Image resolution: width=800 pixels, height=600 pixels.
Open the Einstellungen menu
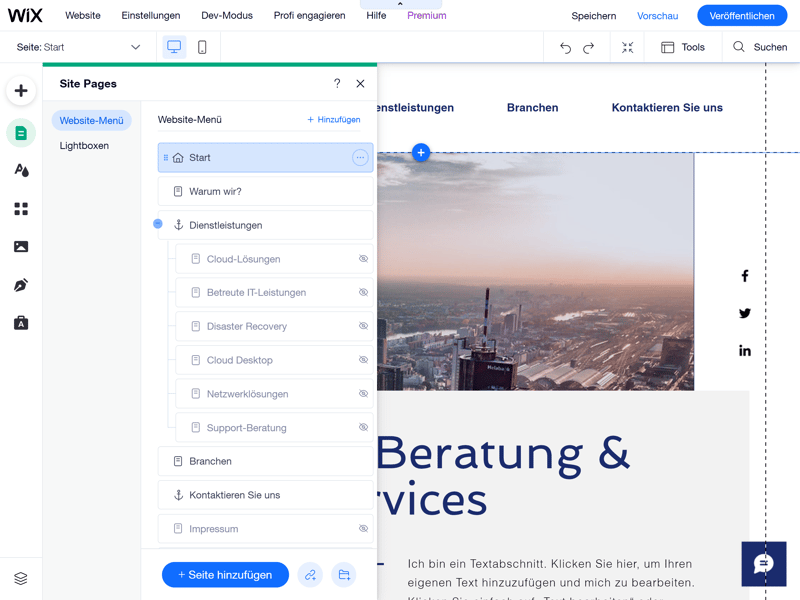(151, 15)
